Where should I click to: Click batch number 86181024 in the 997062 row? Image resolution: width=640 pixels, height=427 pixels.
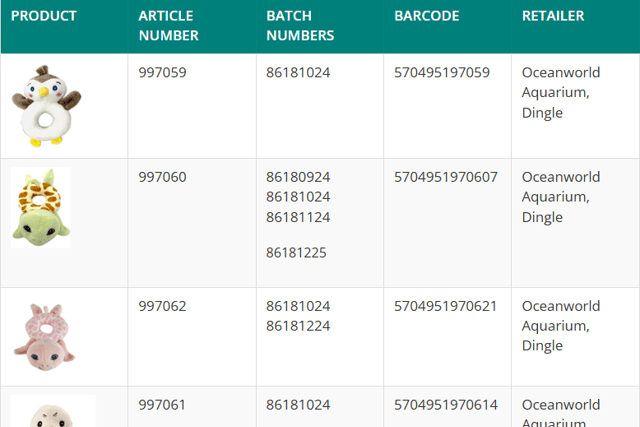[298, 306]
